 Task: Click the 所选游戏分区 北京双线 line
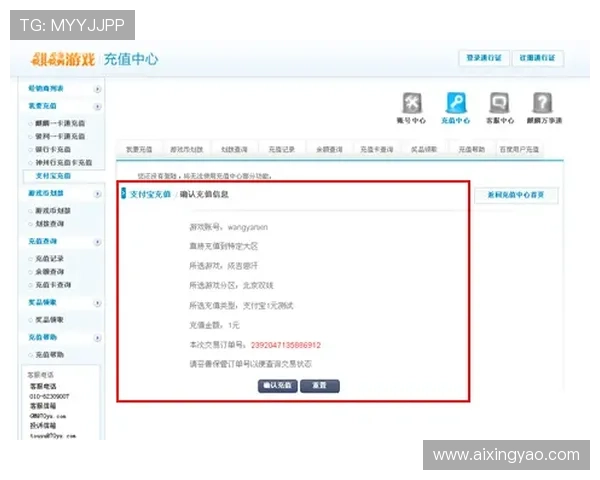[x=231, y=286]
